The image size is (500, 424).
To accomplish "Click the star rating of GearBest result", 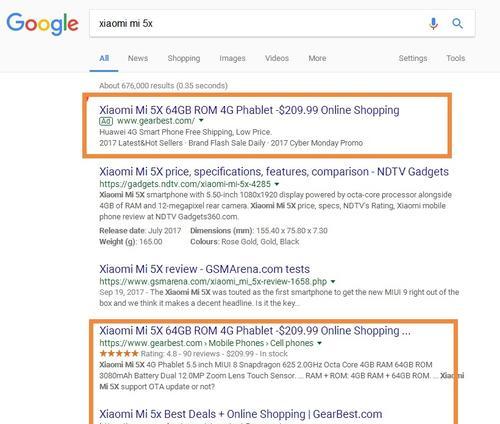I will click(119, 353).
